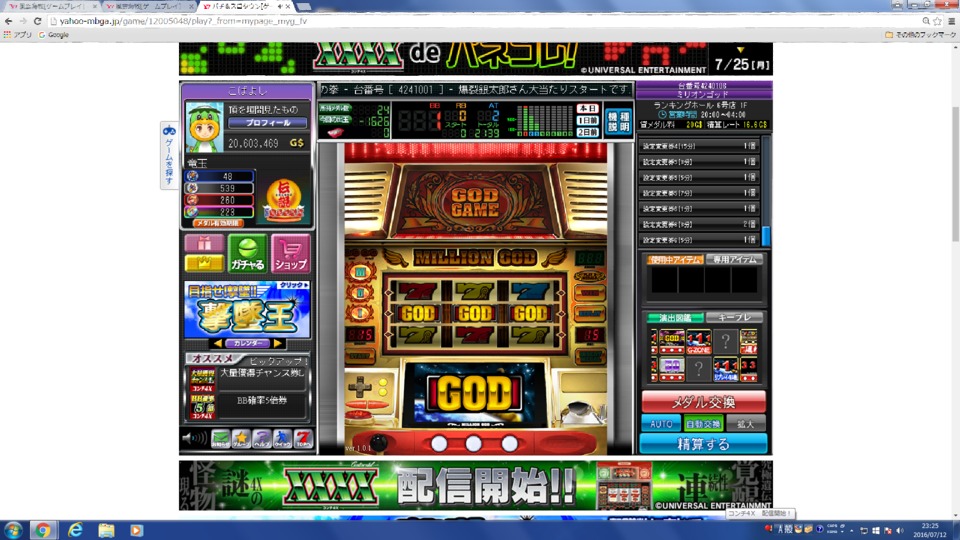This screenshot has height=540, width=960.
Task: Select the ticket row showing 2個
Action: [x=699, y=224]
